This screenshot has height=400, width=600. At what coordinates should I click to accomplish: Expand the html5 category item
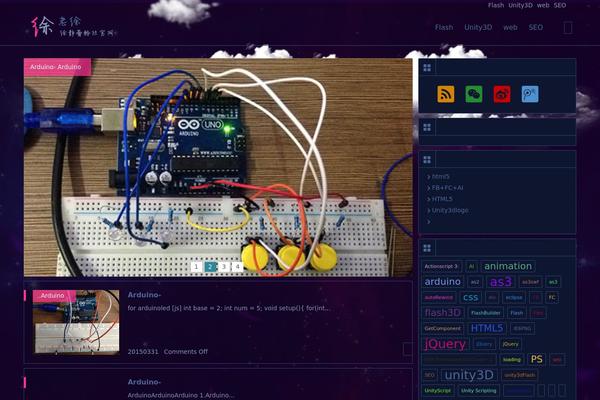[440, 177]
